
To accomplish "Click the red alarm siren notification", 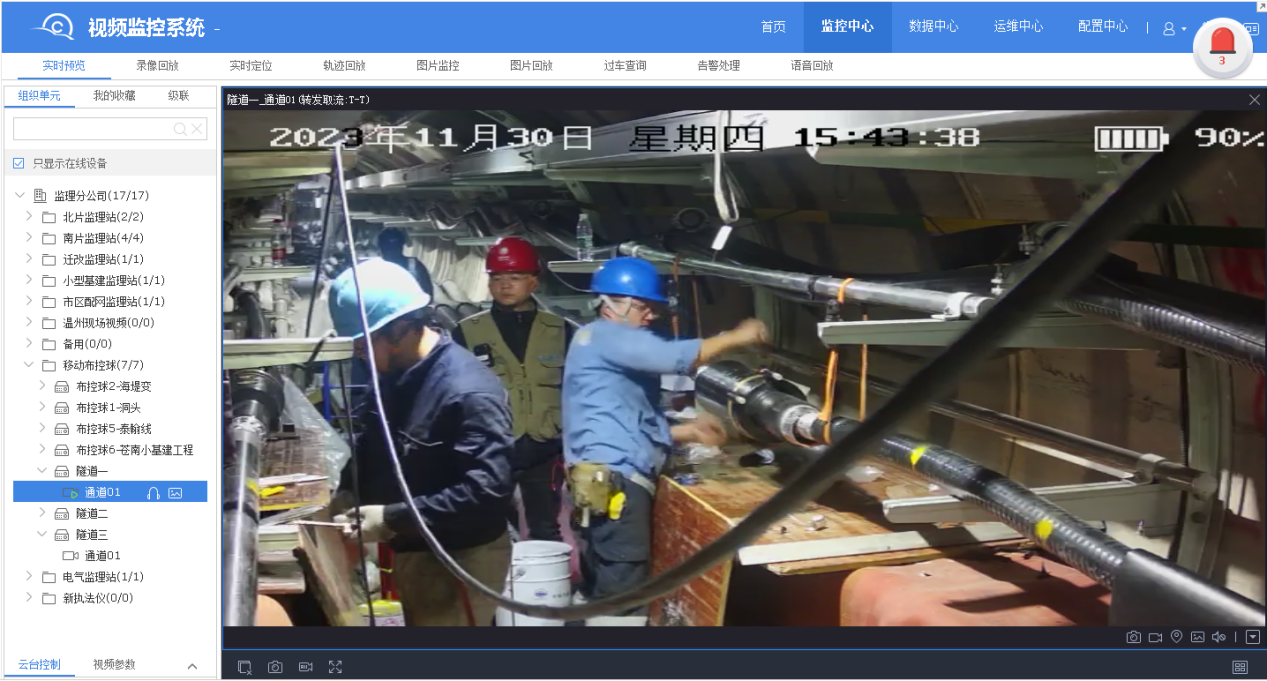I will point(1222,45).
